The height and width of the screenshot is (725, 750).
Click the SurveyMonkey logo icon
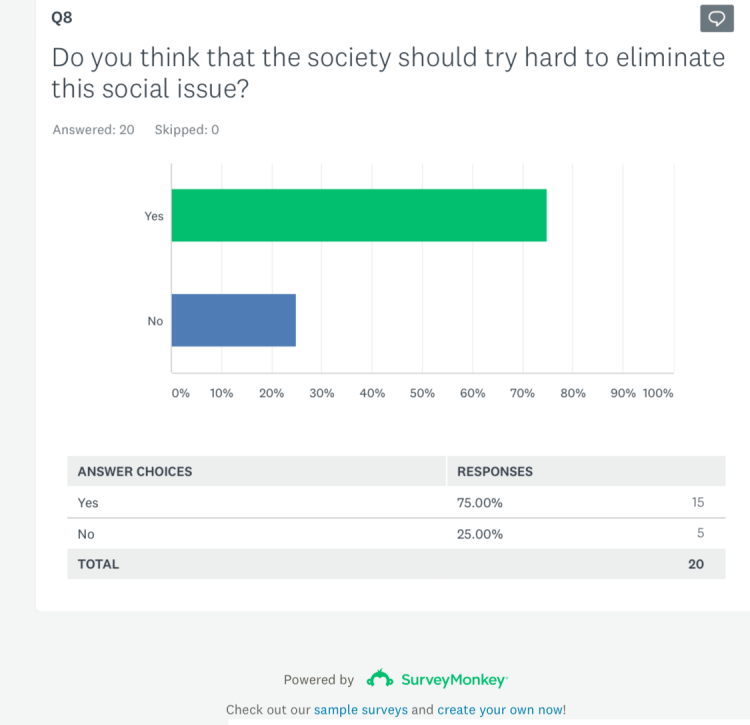coord(380,679)
